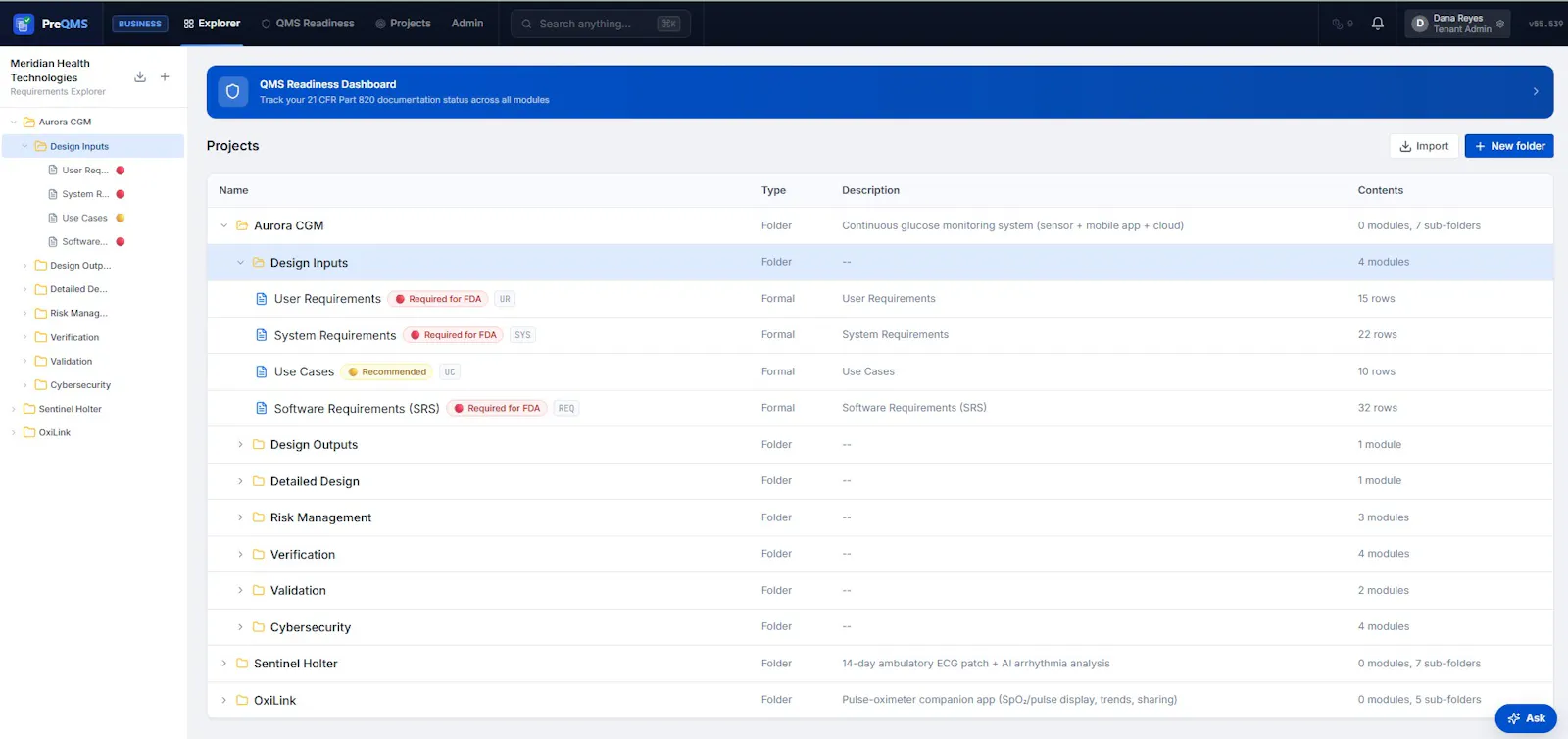This screenshot has height=739, width=1568.
Task: Click the user avatar D icon
Action: coord(1419,24)
